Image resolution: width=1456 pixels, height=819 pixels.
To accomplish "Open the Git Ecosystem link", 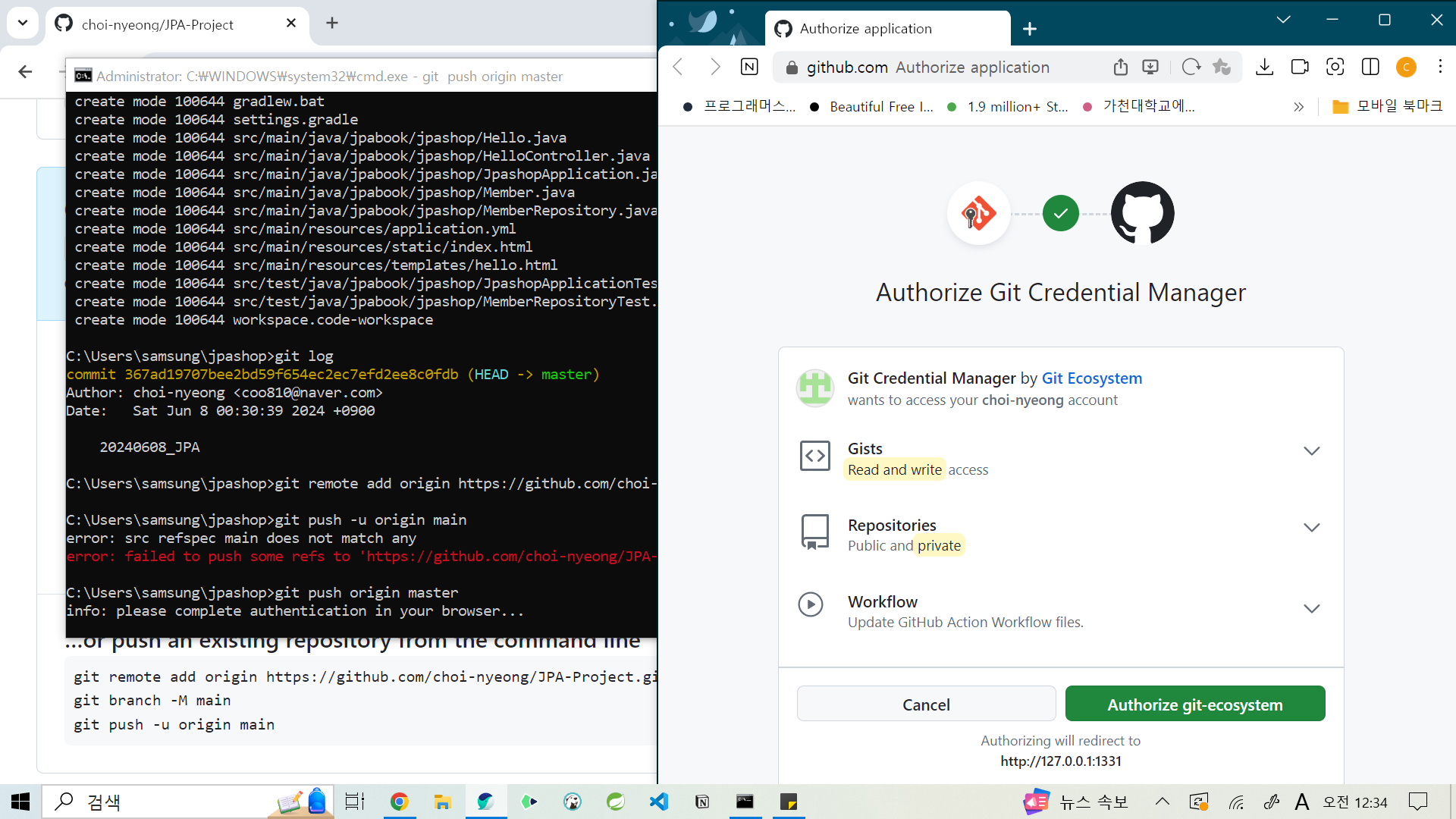I will (1091, 378).
